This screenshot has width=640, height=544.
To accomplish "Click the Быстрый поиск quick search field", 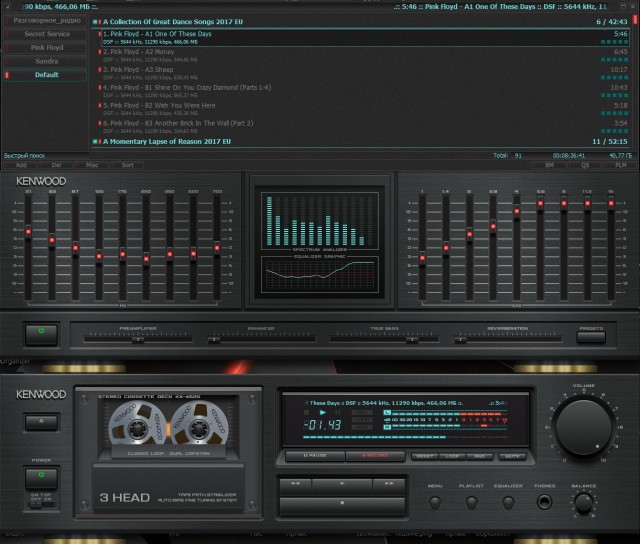I will point(45,155).
